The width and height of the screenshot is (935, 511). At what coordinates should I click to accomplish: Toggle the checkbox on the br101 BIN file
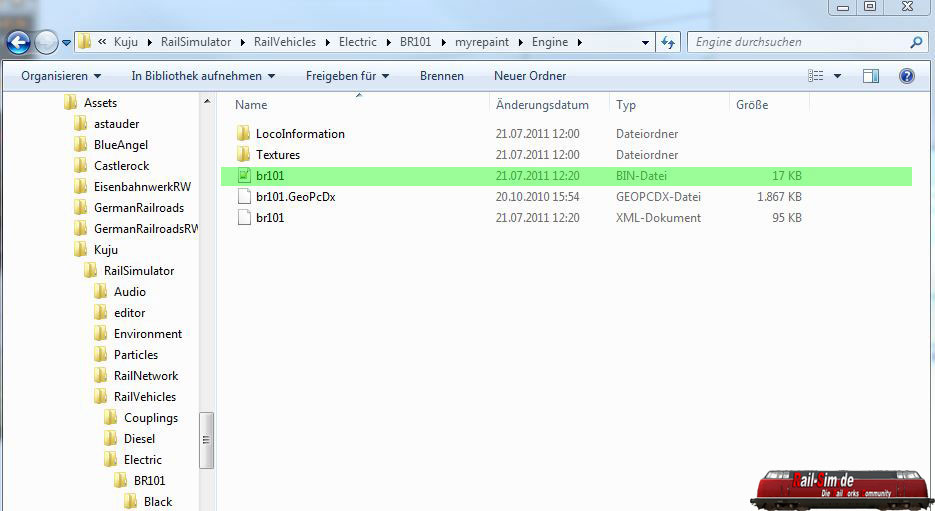[x=244, y=175]
